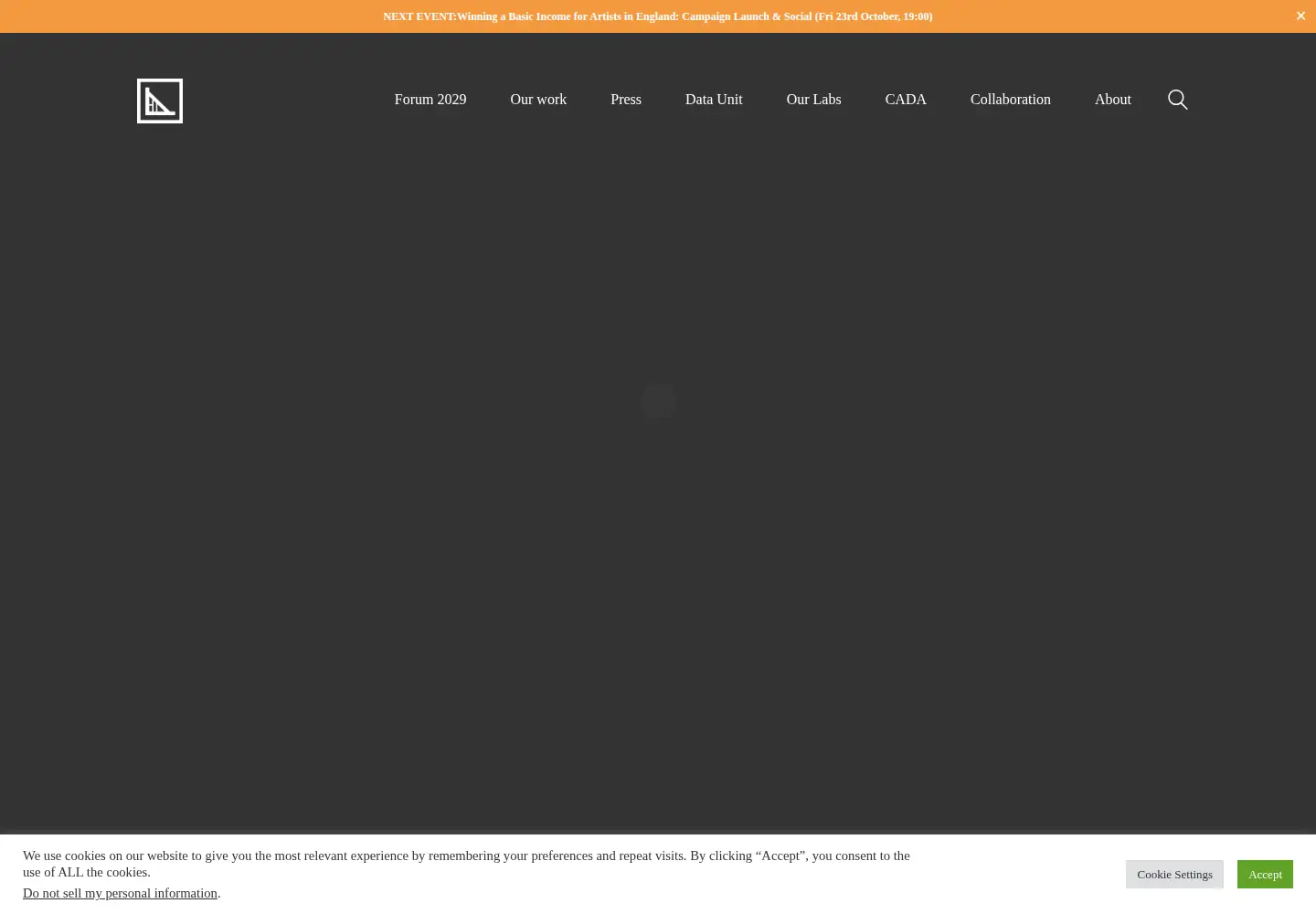The height and width of the screenshot is (914, 1316).
Task: Open the CADA menu item
Action: pos(906,100)
